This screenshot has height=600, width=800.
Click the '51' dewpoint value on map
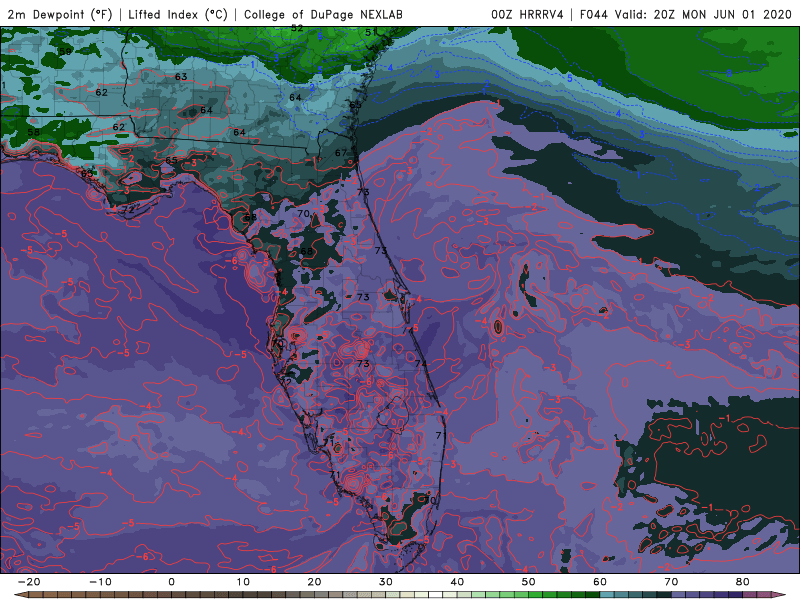(371, 33)
